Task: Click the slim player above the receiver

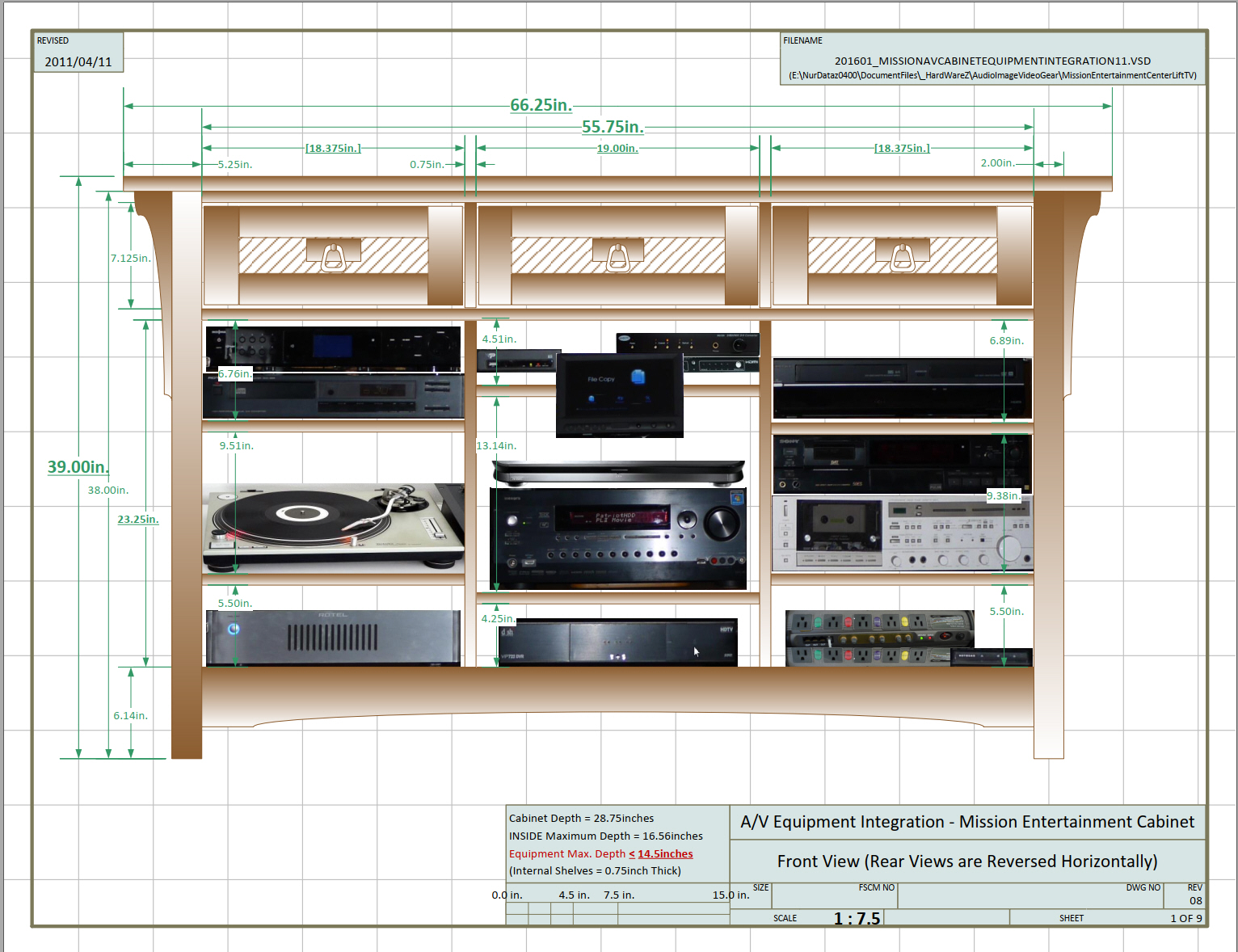Action: [618, 473]
